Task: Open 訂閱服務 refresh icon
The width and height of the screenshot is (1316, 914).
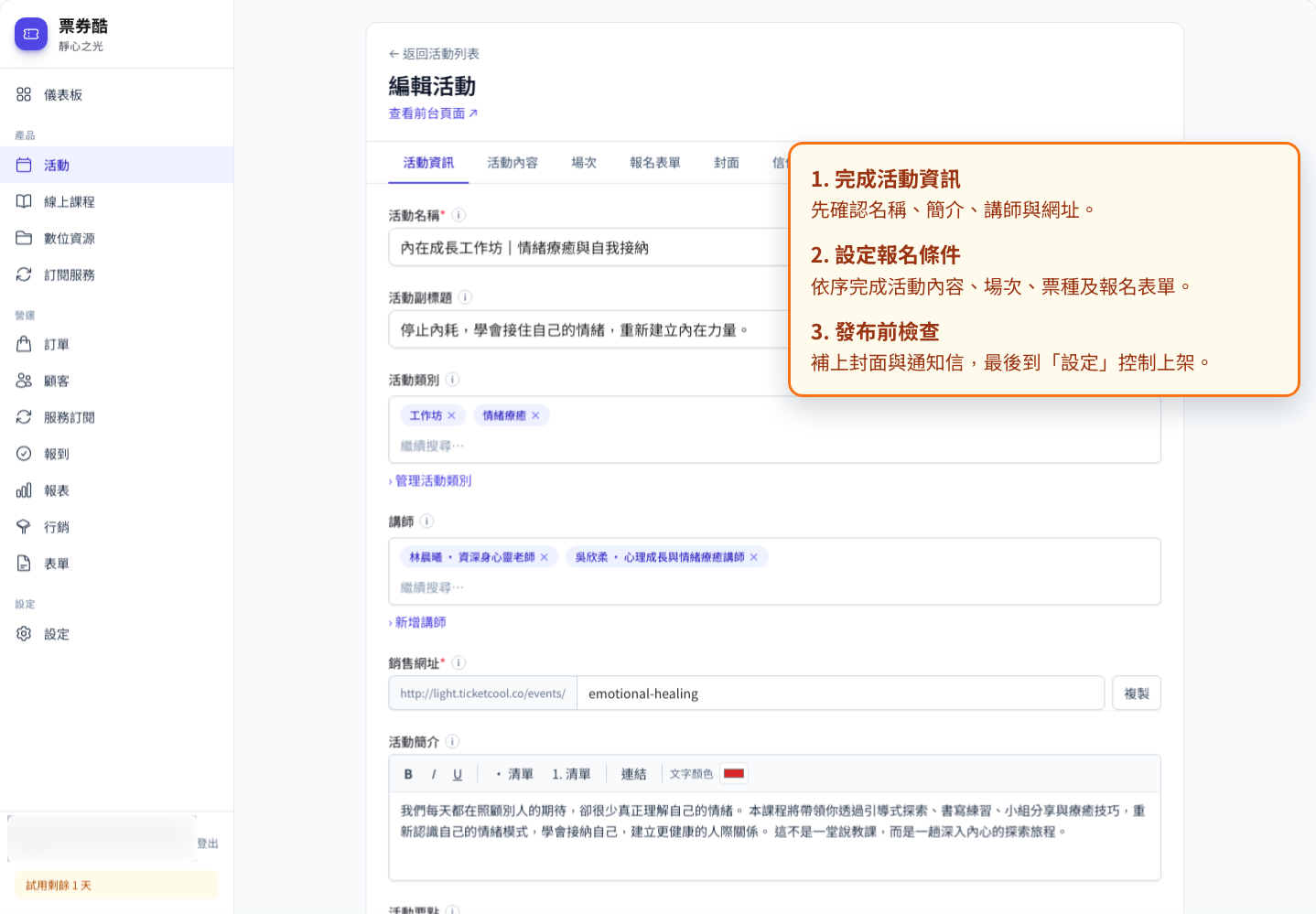Action: coord(24,274)
